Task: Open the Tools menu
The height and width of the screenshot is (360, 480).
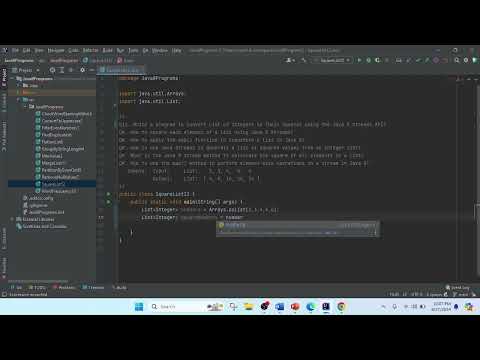Action: (133, 50)
